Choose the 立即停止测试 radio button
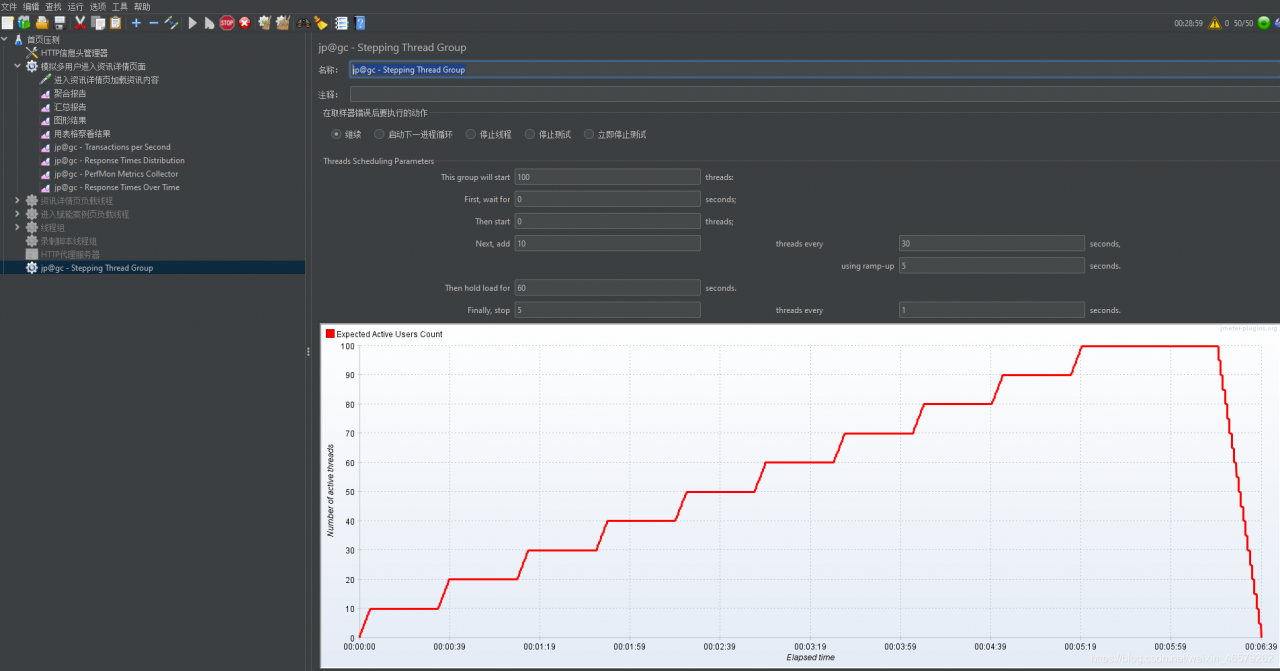Viewport: 1280px width, 671px height. [x=589, y=134]
